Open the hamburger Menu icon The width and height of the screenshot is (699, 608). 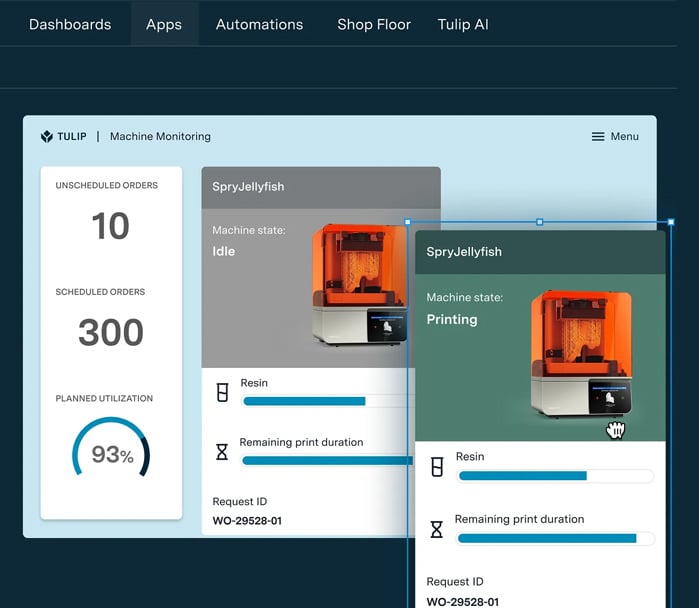tap(598, 136)
